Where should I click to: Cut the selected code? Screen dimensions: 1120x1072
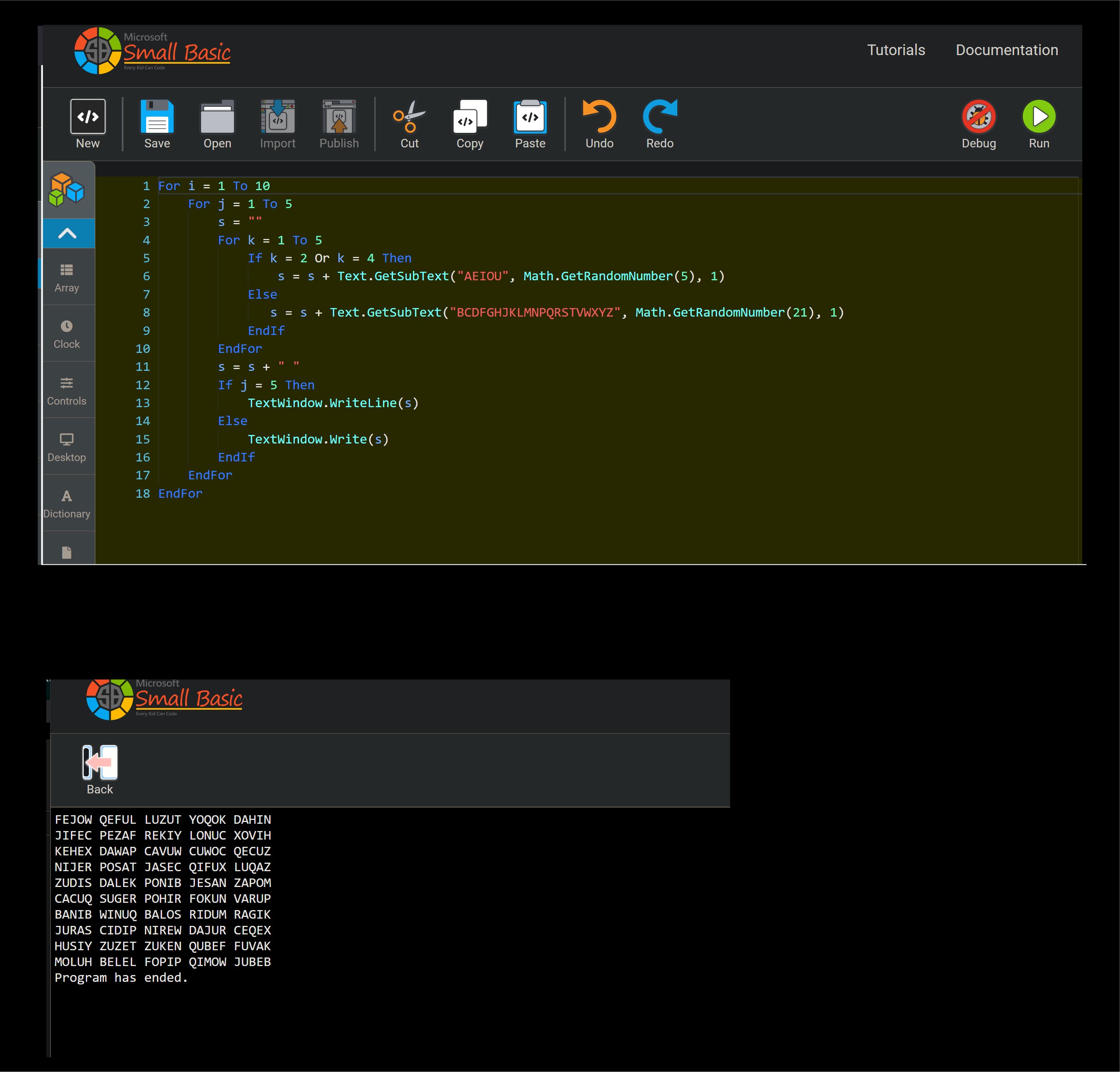[409, 123]
